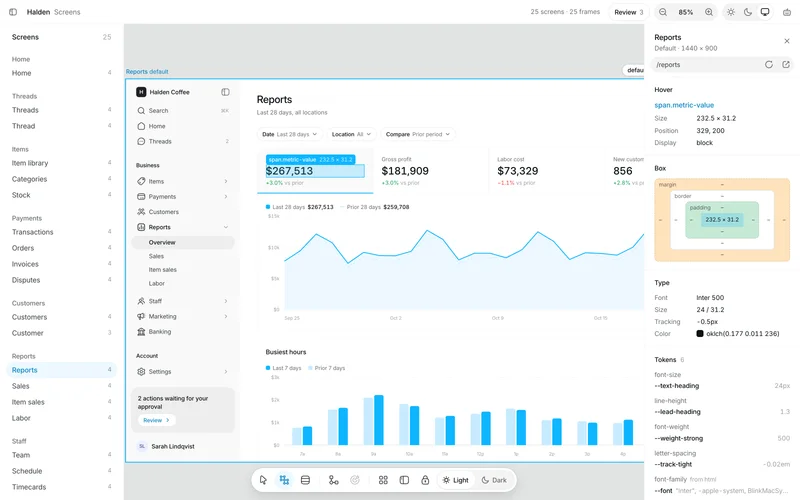Collapse the Reports section chevron
Viewport: 800px width, 500px height.
click(226, 227)
